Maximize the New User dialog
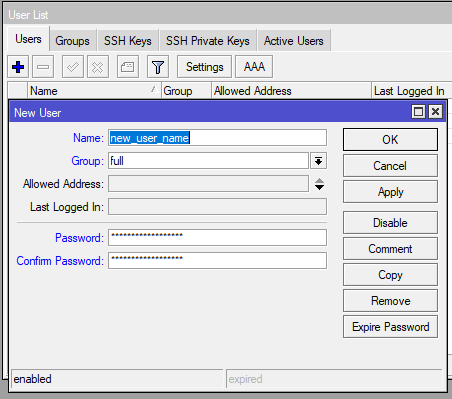 click(419, 112)
